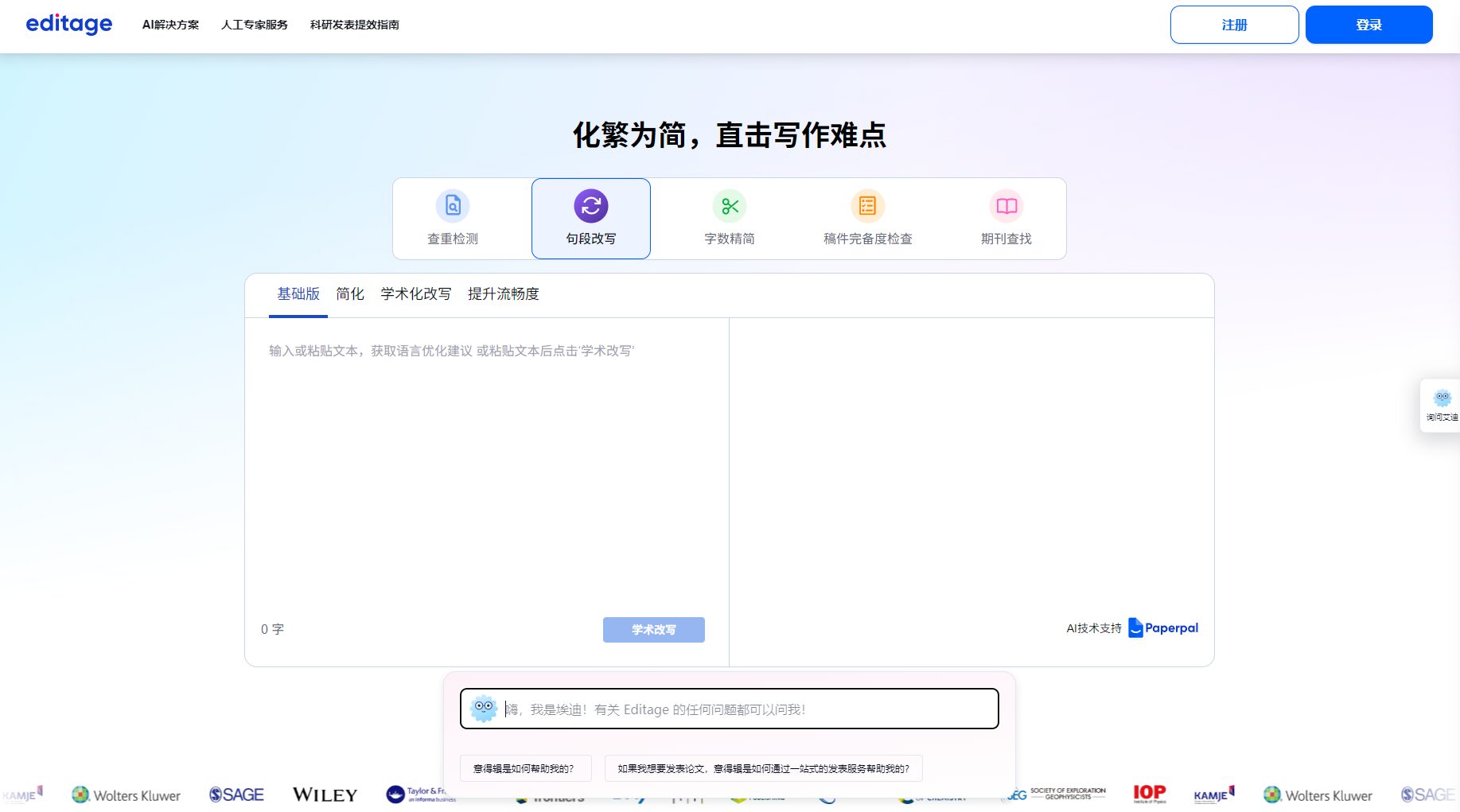The width and height of the screenshot is (1460, 812).
Task: Open the 人工专家服务 menu
Action: (255, 25)
